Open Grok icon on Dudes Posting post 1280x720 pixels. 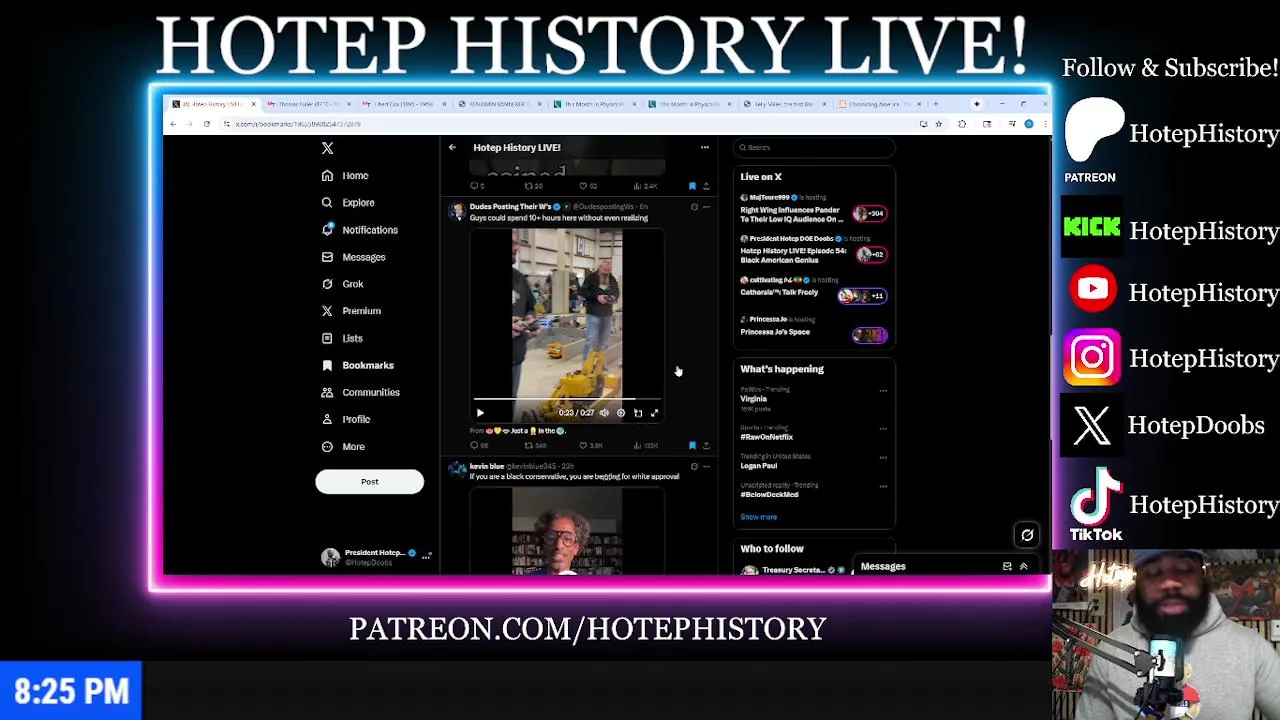click(694, 207)
